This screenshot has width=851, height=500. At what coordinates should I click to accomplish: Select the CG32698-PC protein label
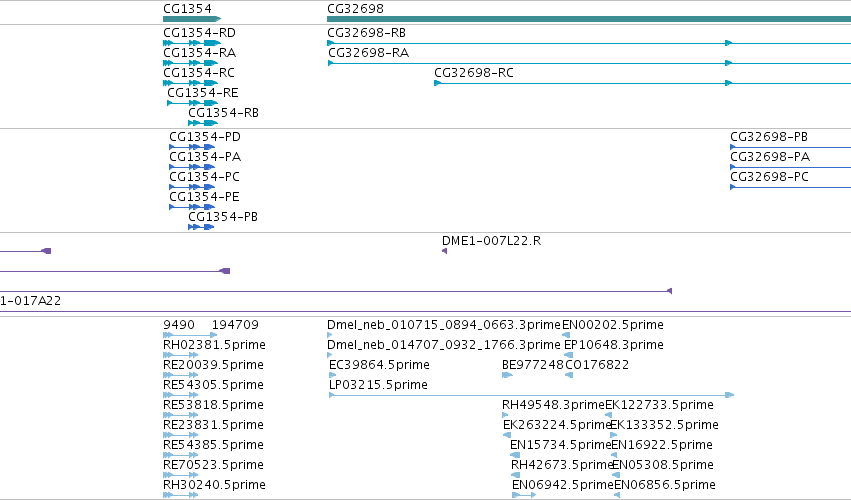tap(769, 177)
